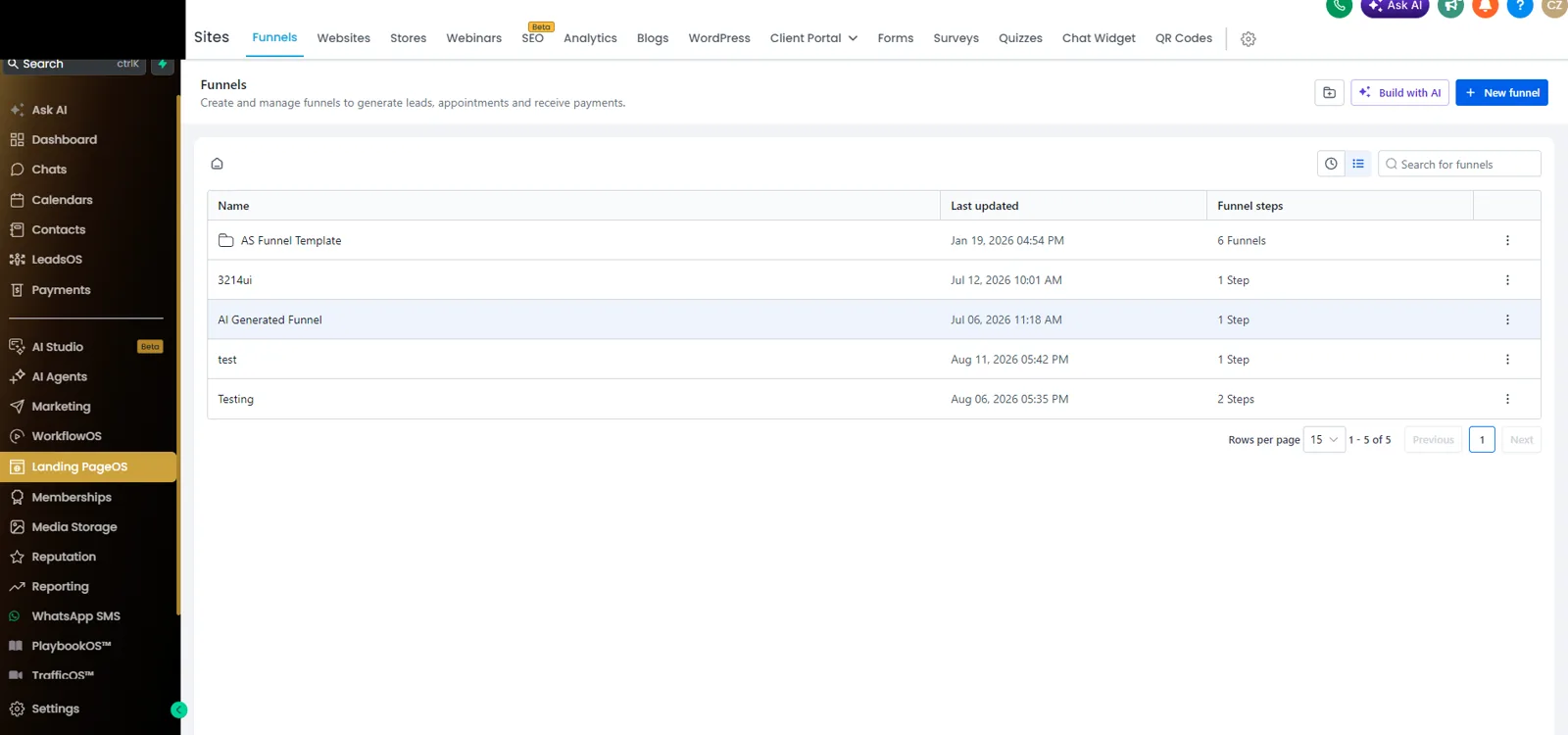
Task: Switch to the QR Codes tab
Action: 1183,38
